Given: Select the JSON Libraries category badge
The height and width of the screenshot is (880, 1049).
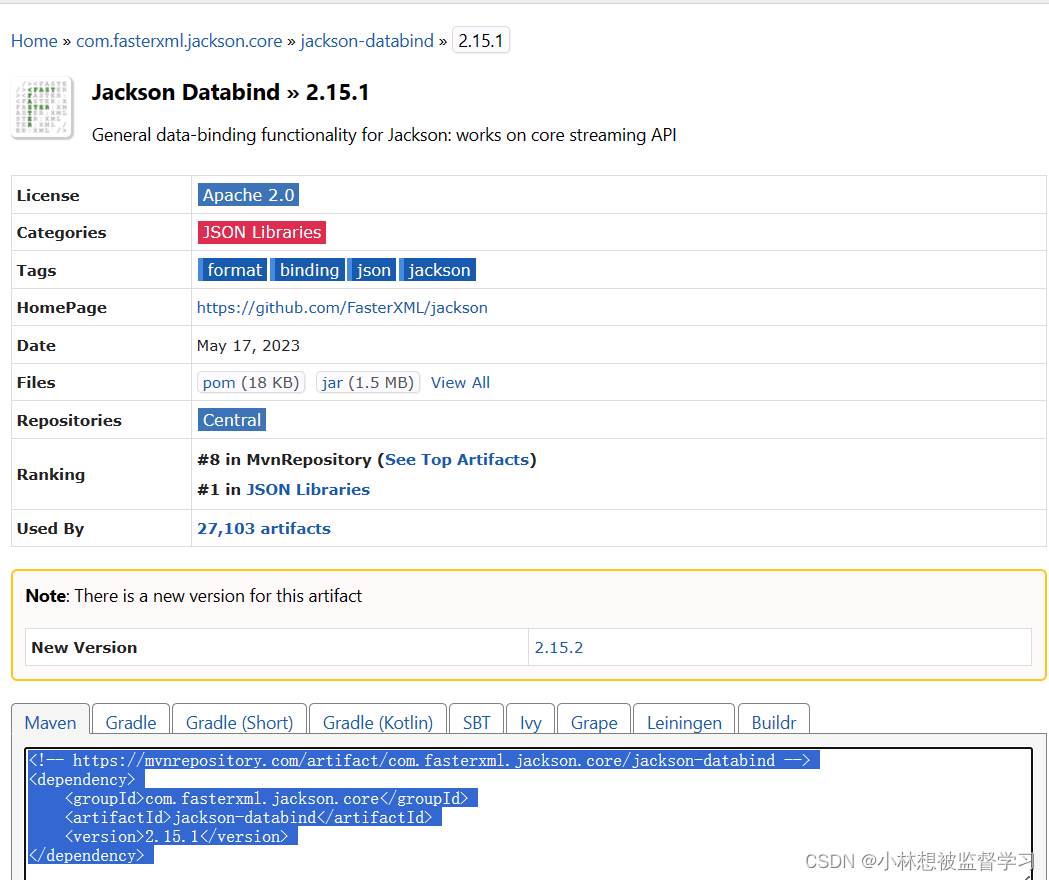Looking at the screenshot, I should 261,232.
